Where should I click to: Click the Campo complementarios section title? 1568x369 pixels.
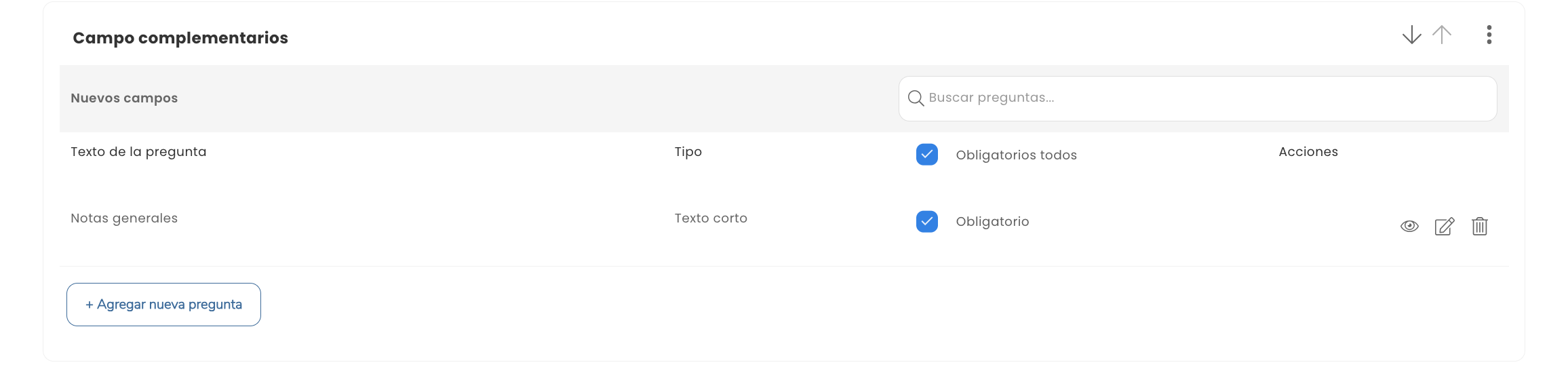(180, 38)
